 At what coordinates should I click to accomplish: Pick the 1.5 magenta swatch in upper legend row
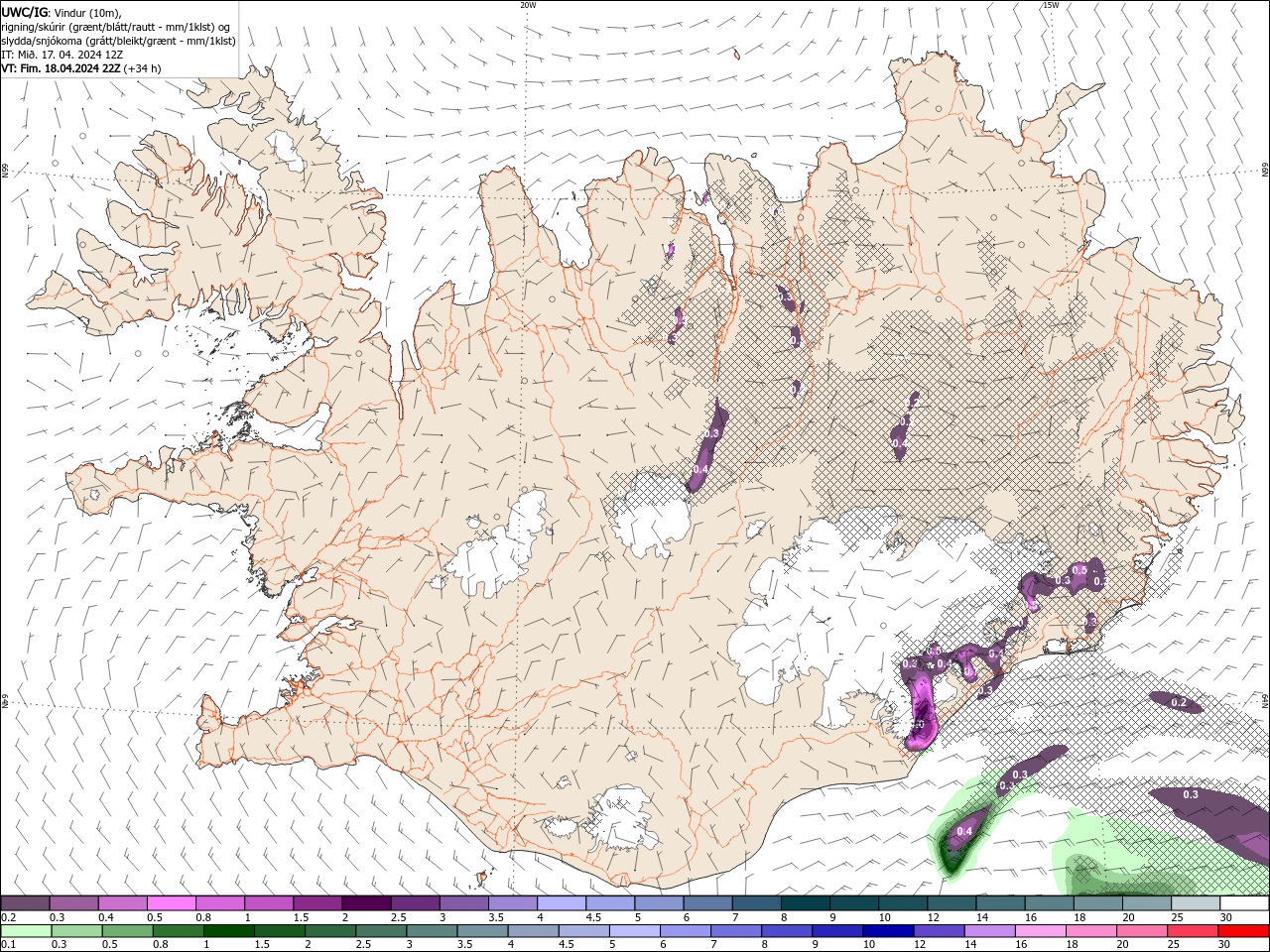click(317, 903)
